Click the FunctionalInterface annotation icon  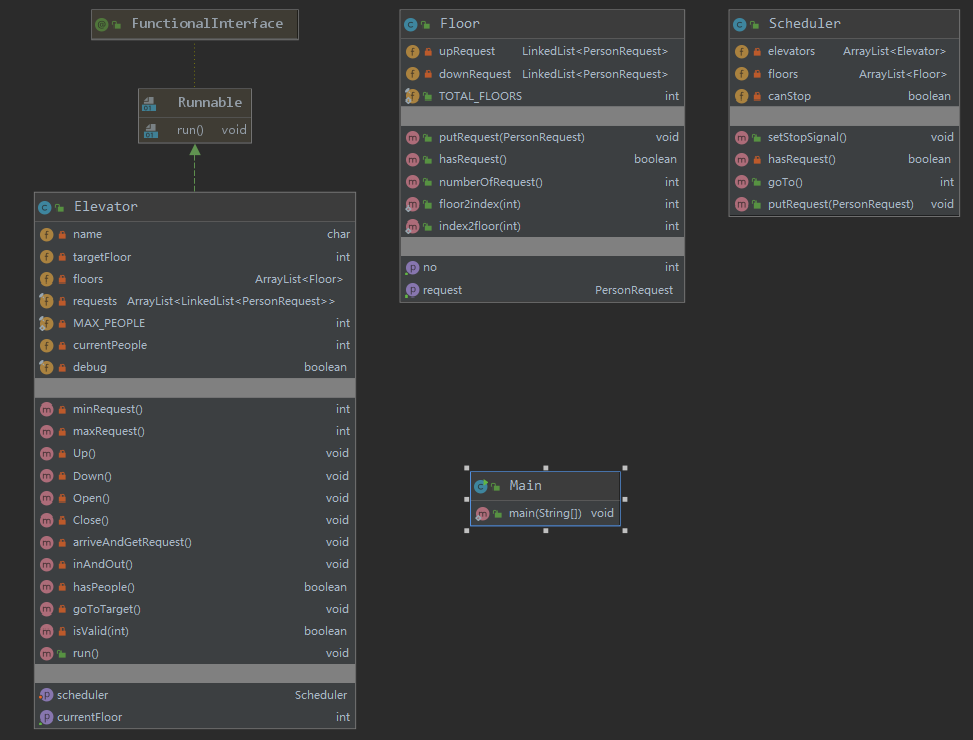(102, 24)
